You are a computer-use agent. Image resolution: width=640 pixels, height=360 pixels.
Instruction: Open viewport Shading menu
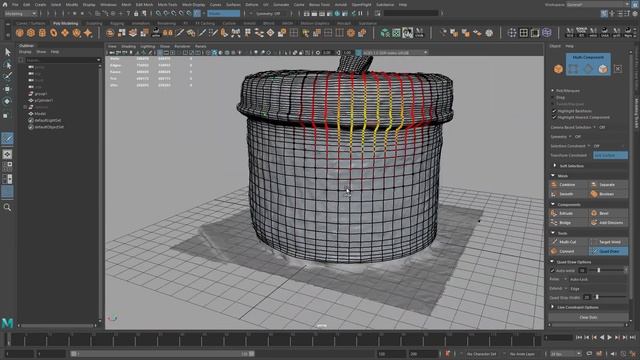(x=128, y=47)
